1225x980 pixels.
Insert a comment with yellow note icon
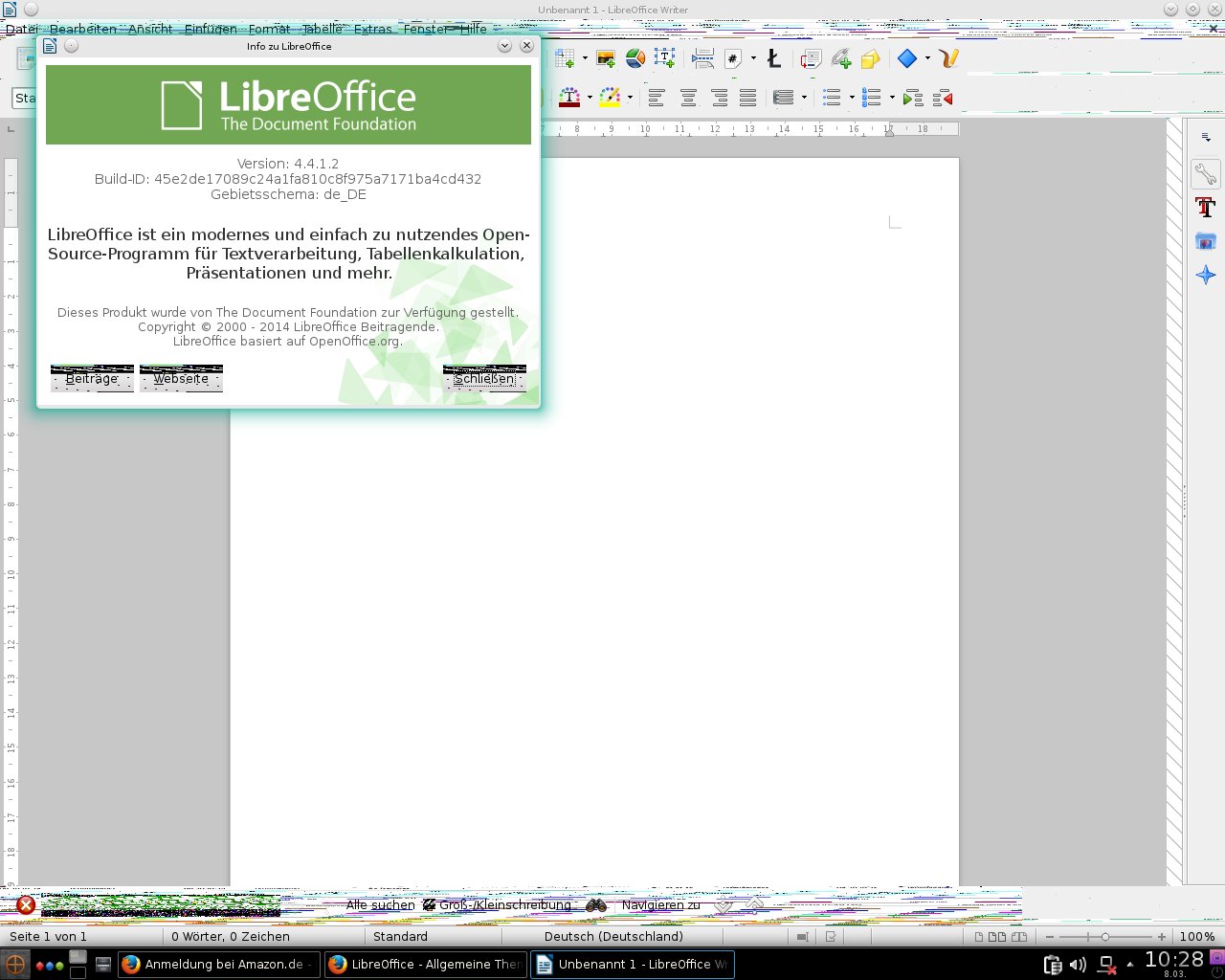click(870, 58)
